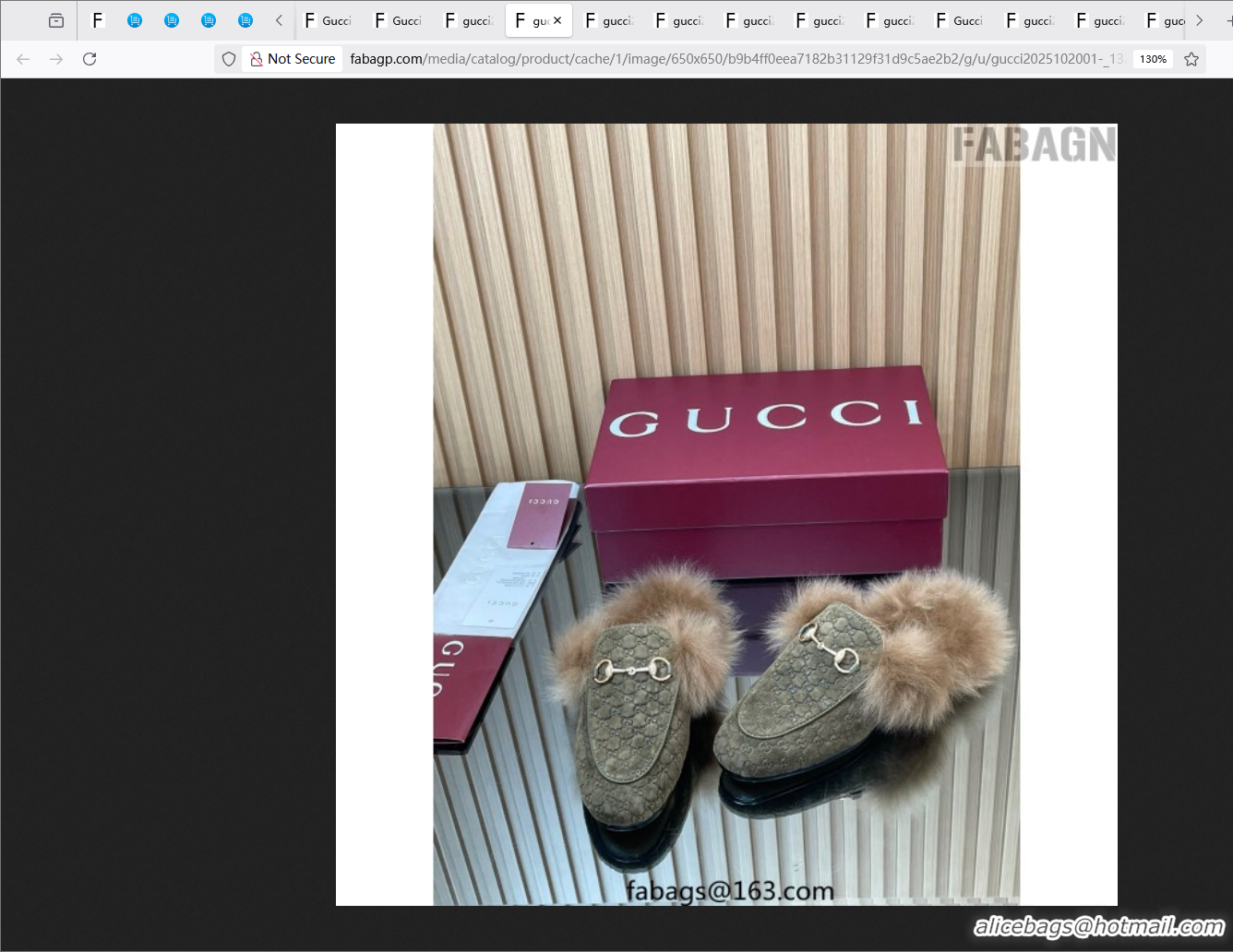1233x952 pixels.
Task: Switch to the first Gucci tab
Action: tap(329, 19)
